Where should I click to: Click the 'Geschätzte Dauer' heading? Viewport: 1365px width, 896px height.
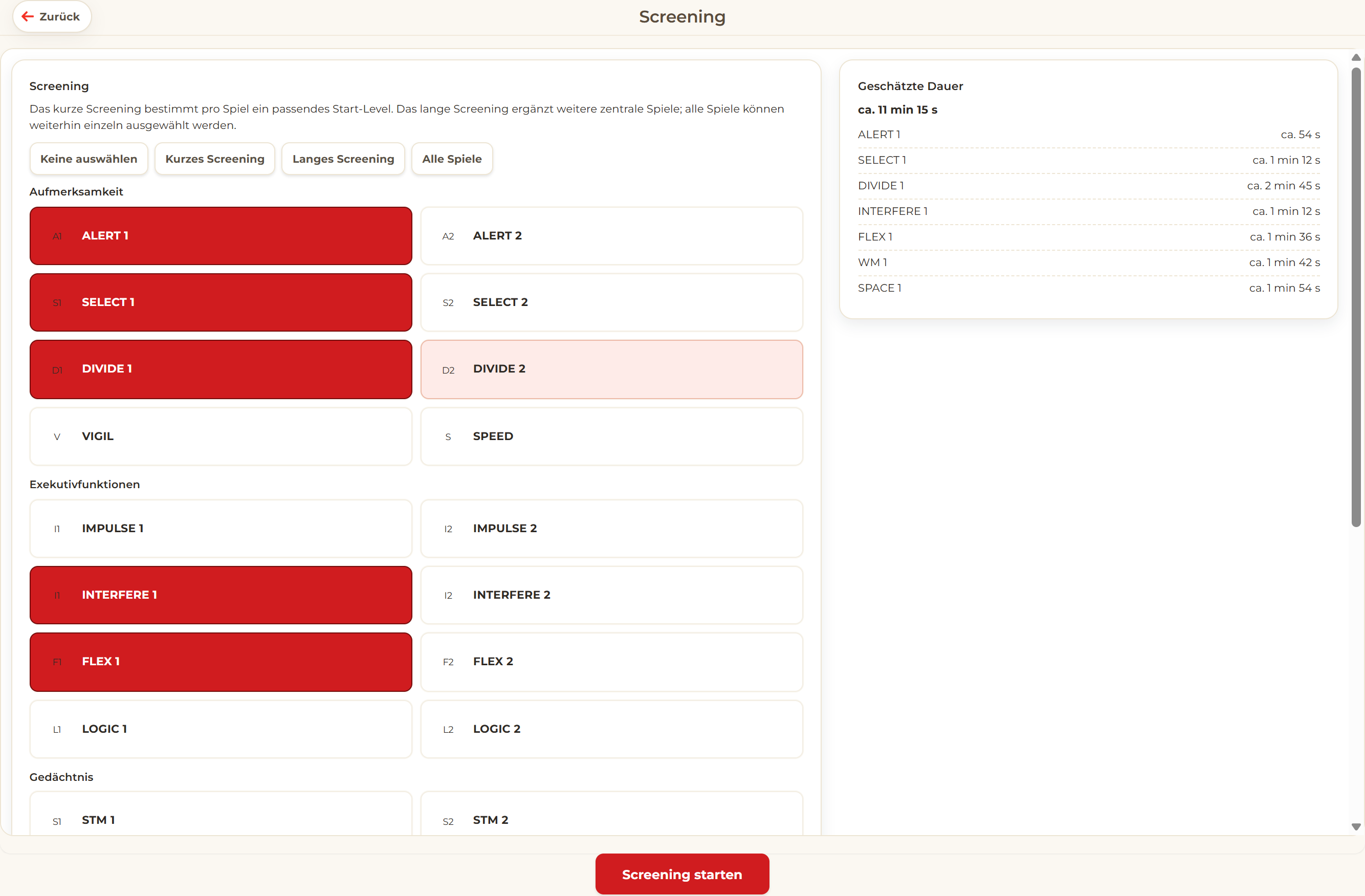point(910,86)
